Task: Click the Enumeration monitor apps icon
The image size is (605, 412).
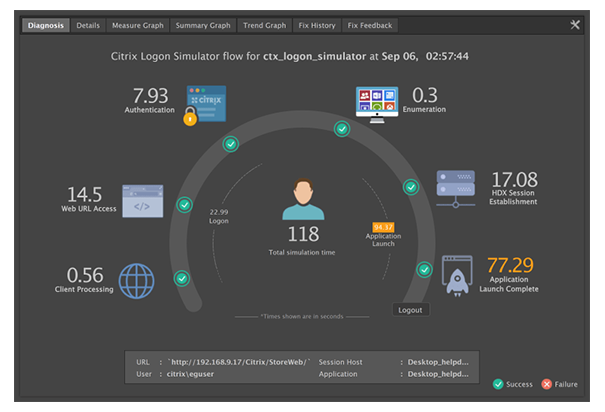Action: tap(377, 105)
